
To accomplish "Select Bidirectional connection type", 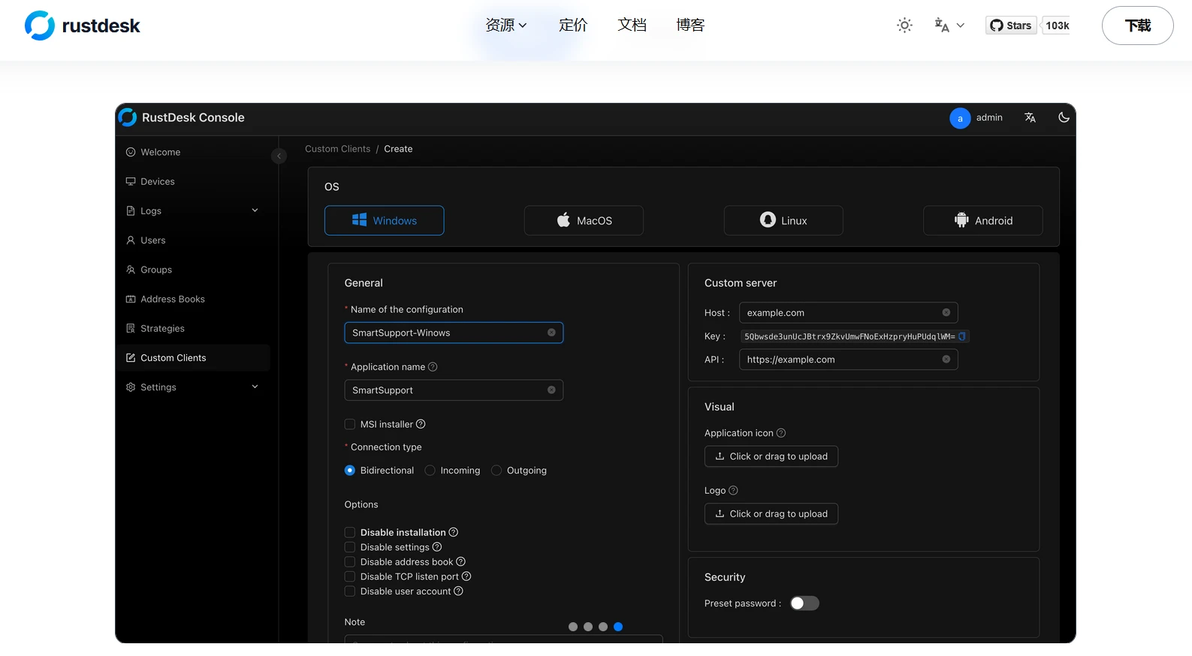I will (350, 471).
